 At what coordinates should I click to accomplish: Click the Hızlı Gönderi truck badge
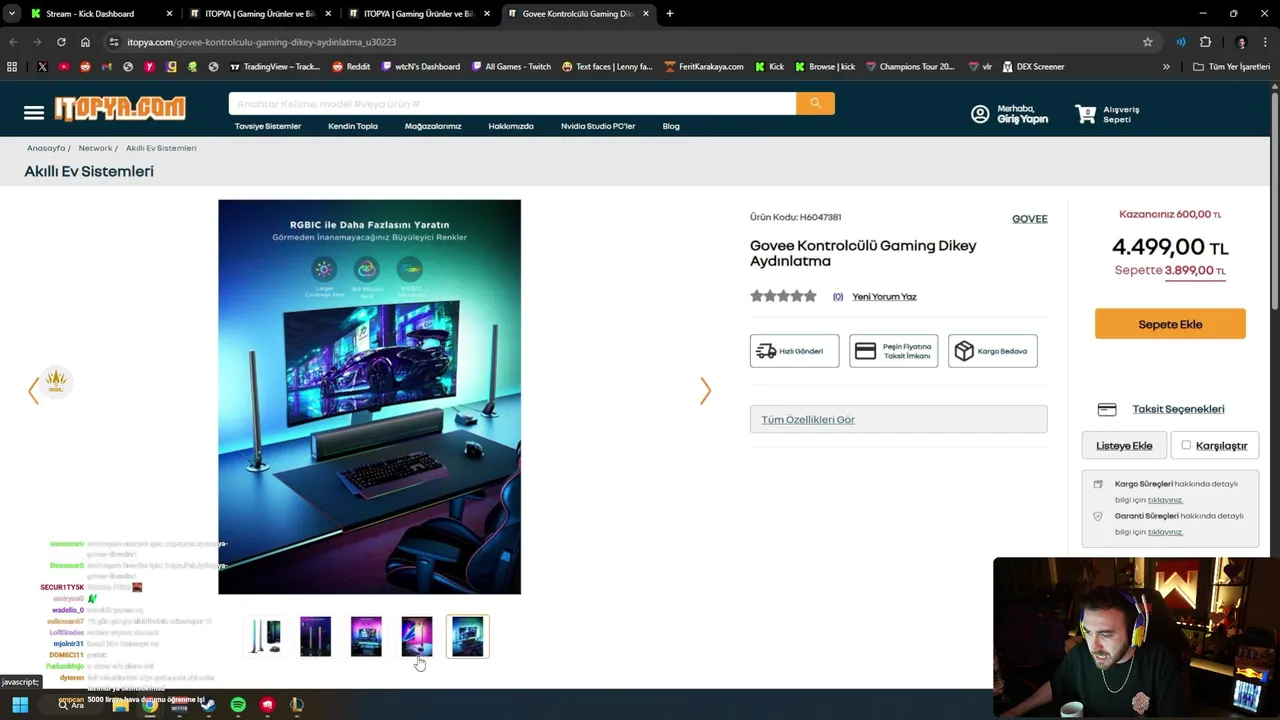794,351
